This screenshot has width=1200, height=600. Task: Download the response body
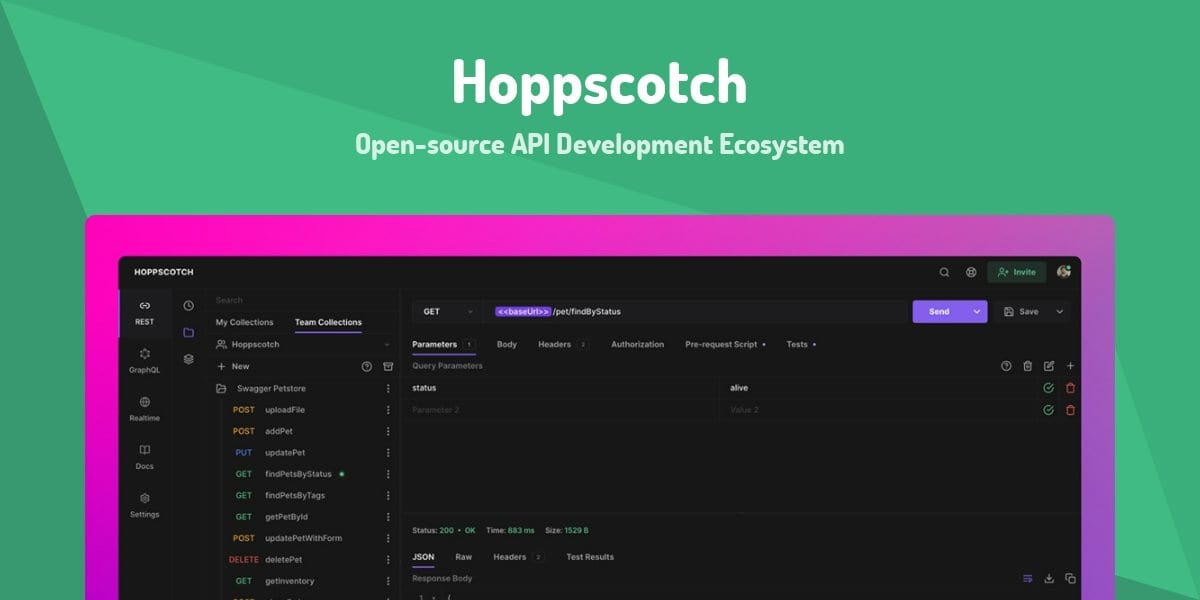[x=1049, y=577]
